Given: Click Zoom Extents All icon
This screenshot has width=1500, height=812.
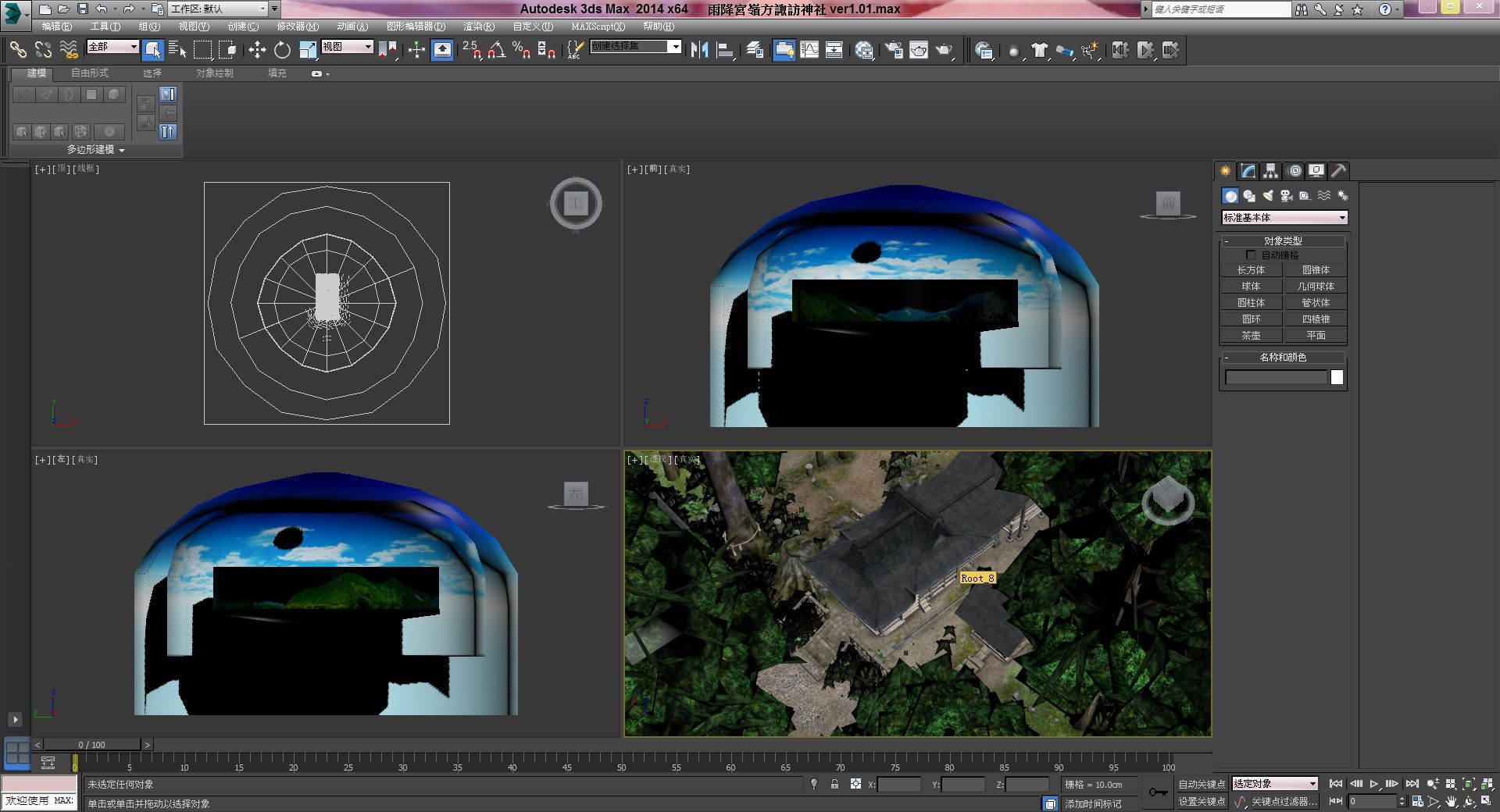Looking at the screenshot, I should [x=1487, y=784].
